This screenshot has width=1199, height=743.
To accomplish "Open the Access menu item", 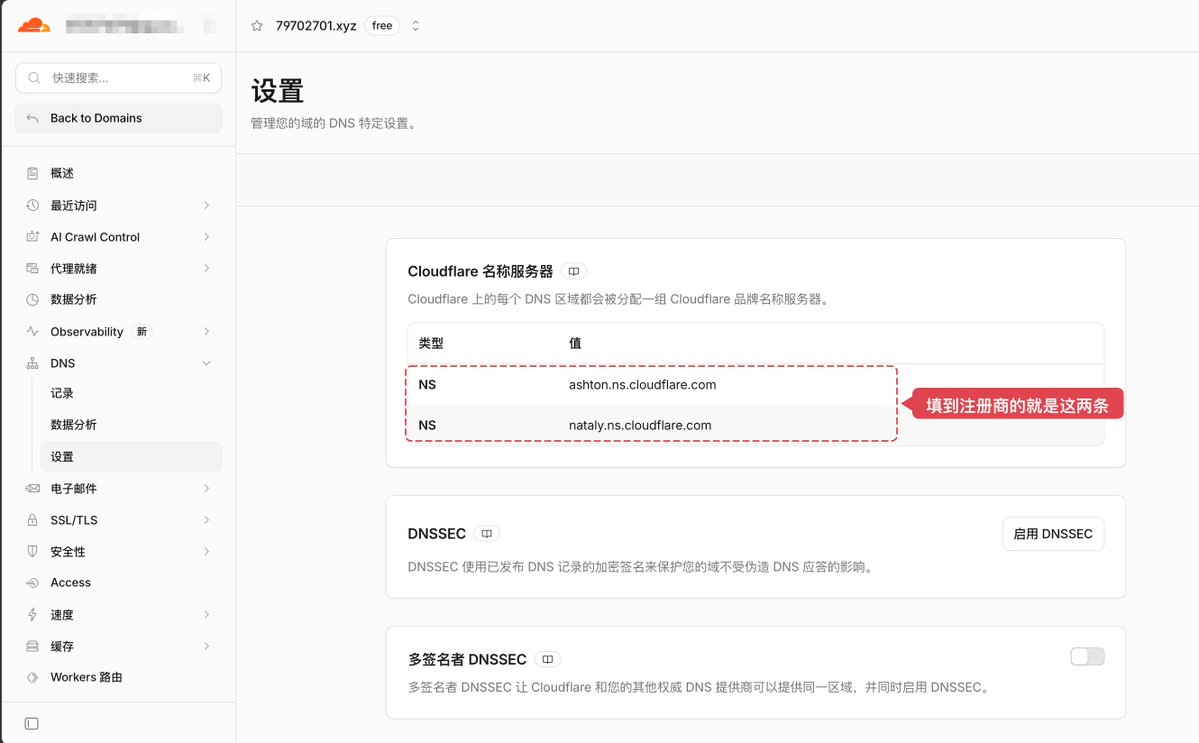I will pos(119,582).
